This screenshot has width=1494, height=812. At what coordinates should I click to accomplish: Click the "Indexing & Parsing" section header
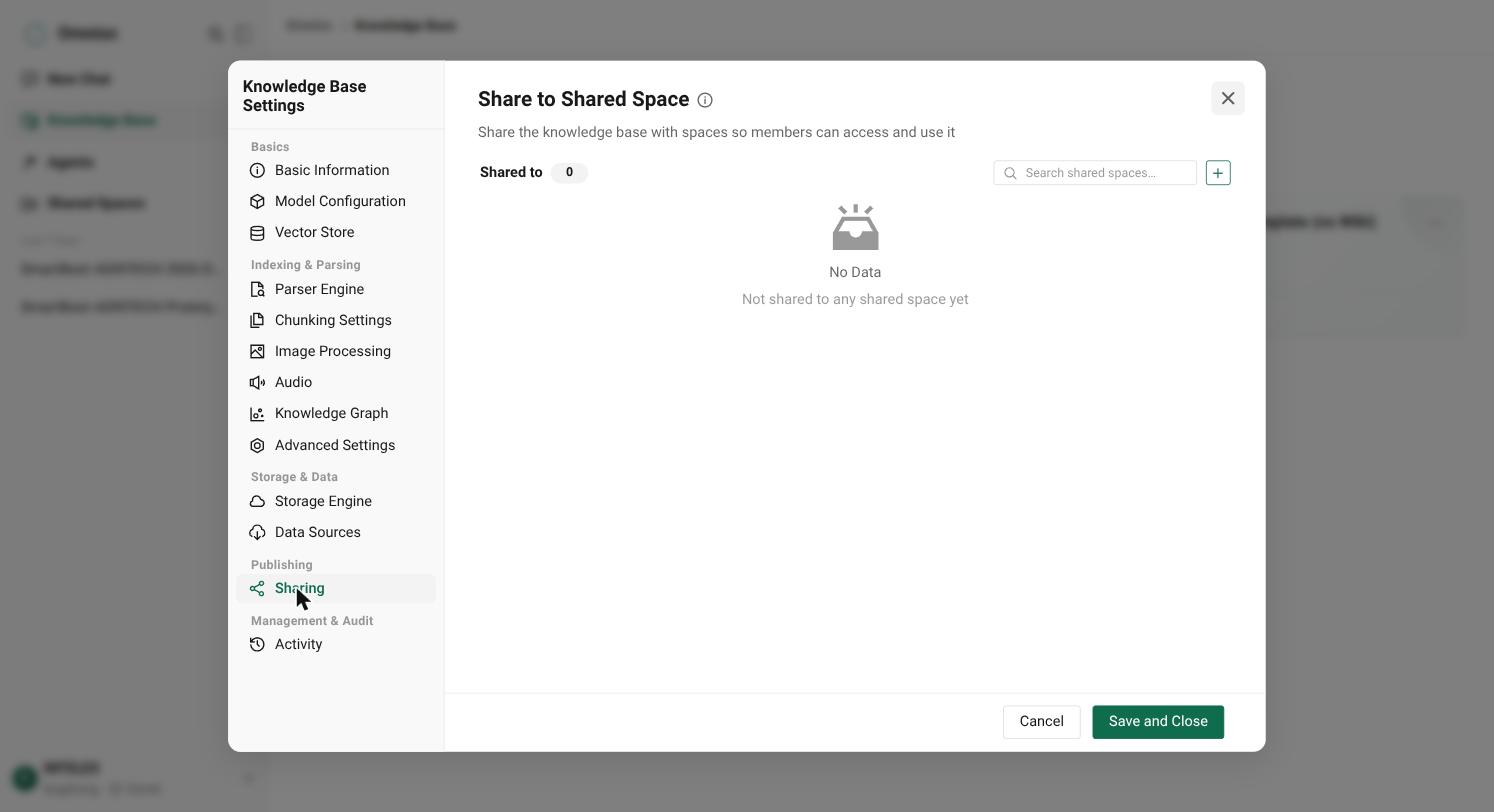306,265
